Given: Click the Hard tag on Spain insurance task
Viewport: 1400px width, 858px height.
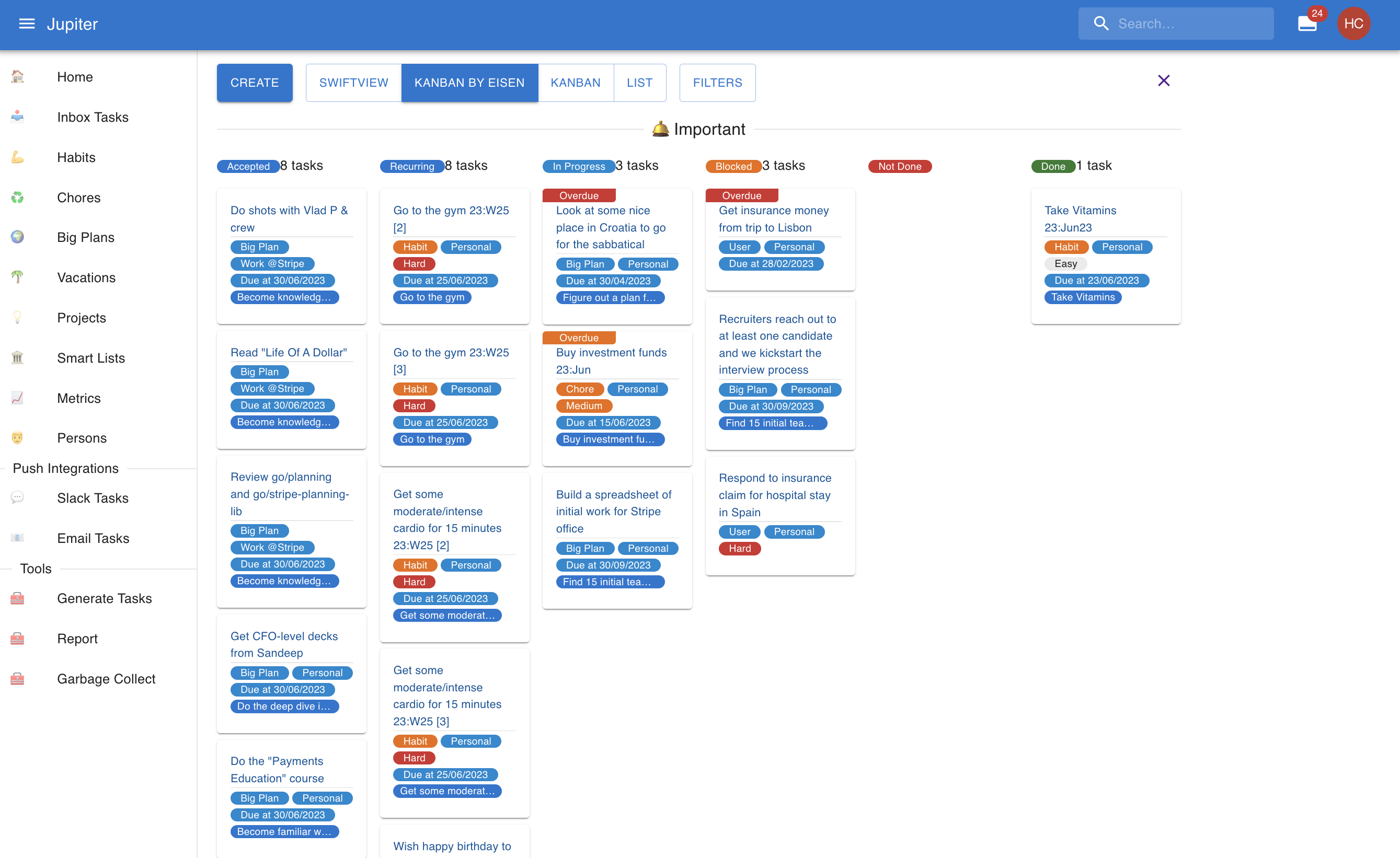Looking at the screenshot, I should (739, 549).
